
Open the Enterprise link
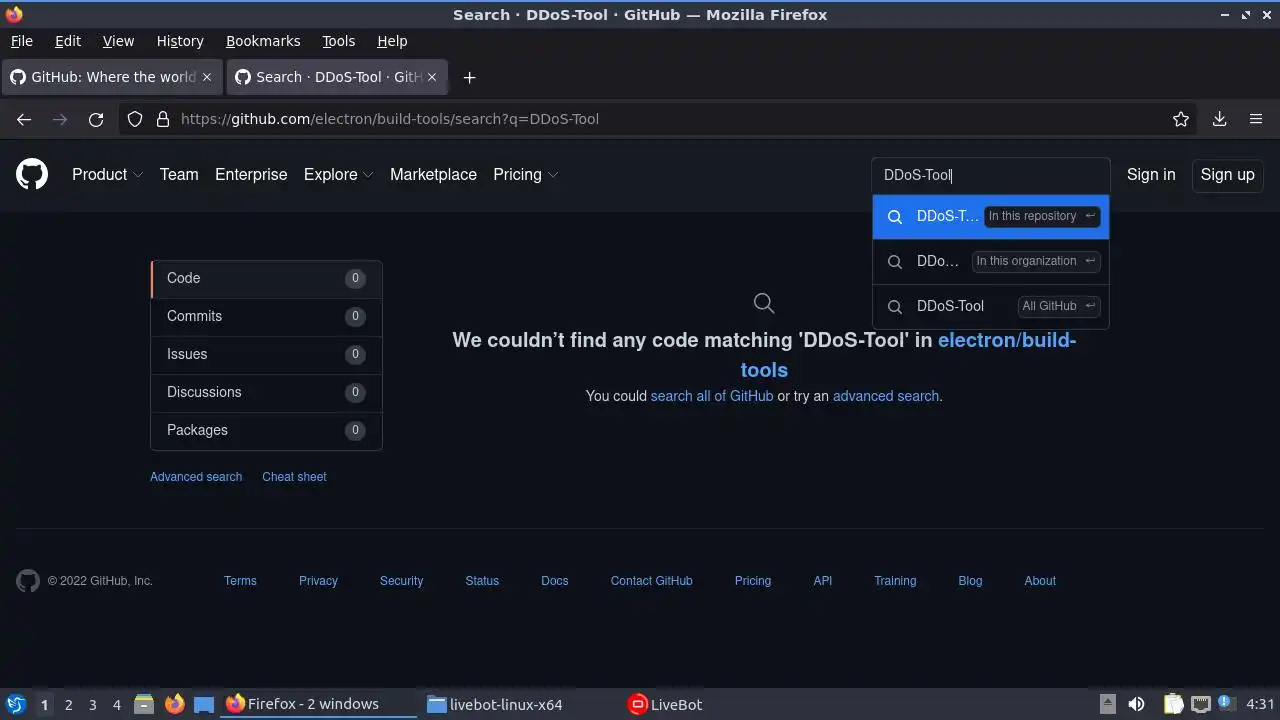[x=251, y=174]
